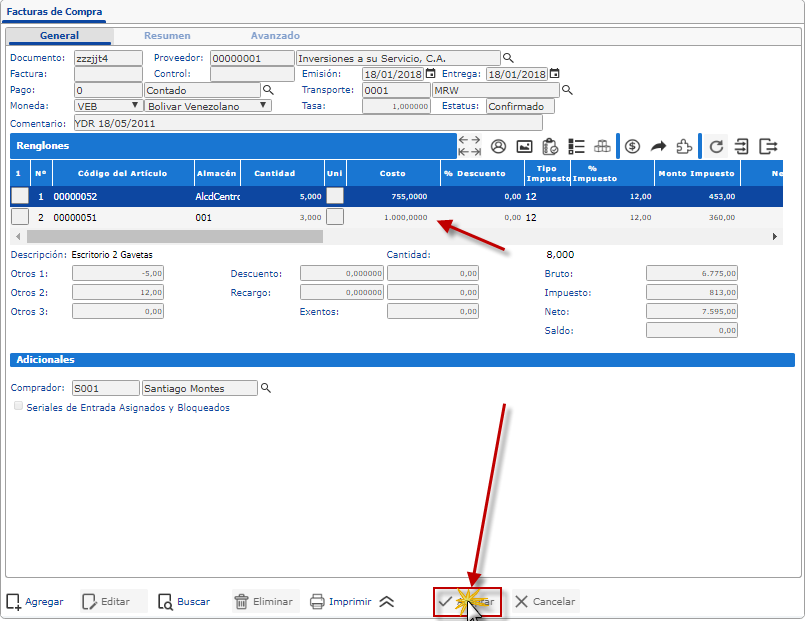Tick the checkbox on row 2 article 00000051

pyautogui.click(x=20, y=217)
